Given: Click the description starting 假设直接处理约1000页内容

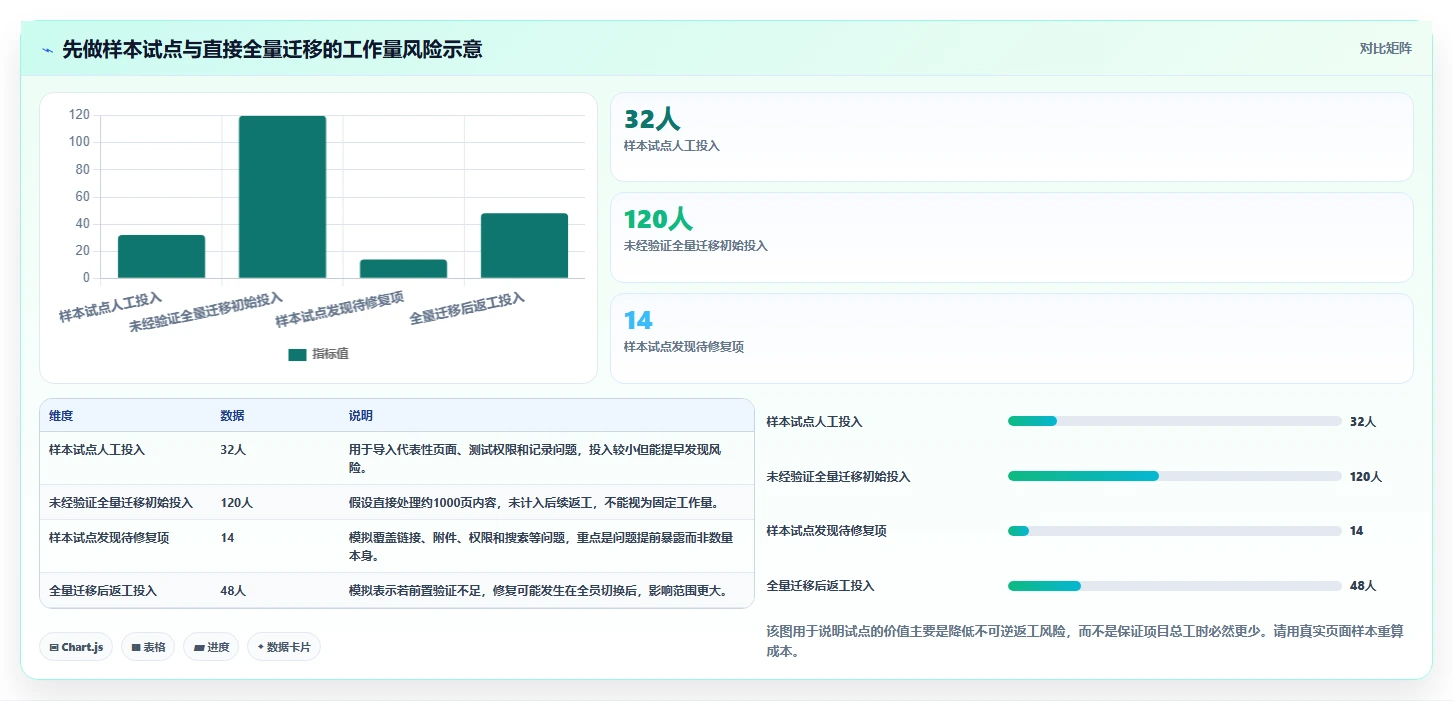Looking at the screenshot, I should (534, 503).
